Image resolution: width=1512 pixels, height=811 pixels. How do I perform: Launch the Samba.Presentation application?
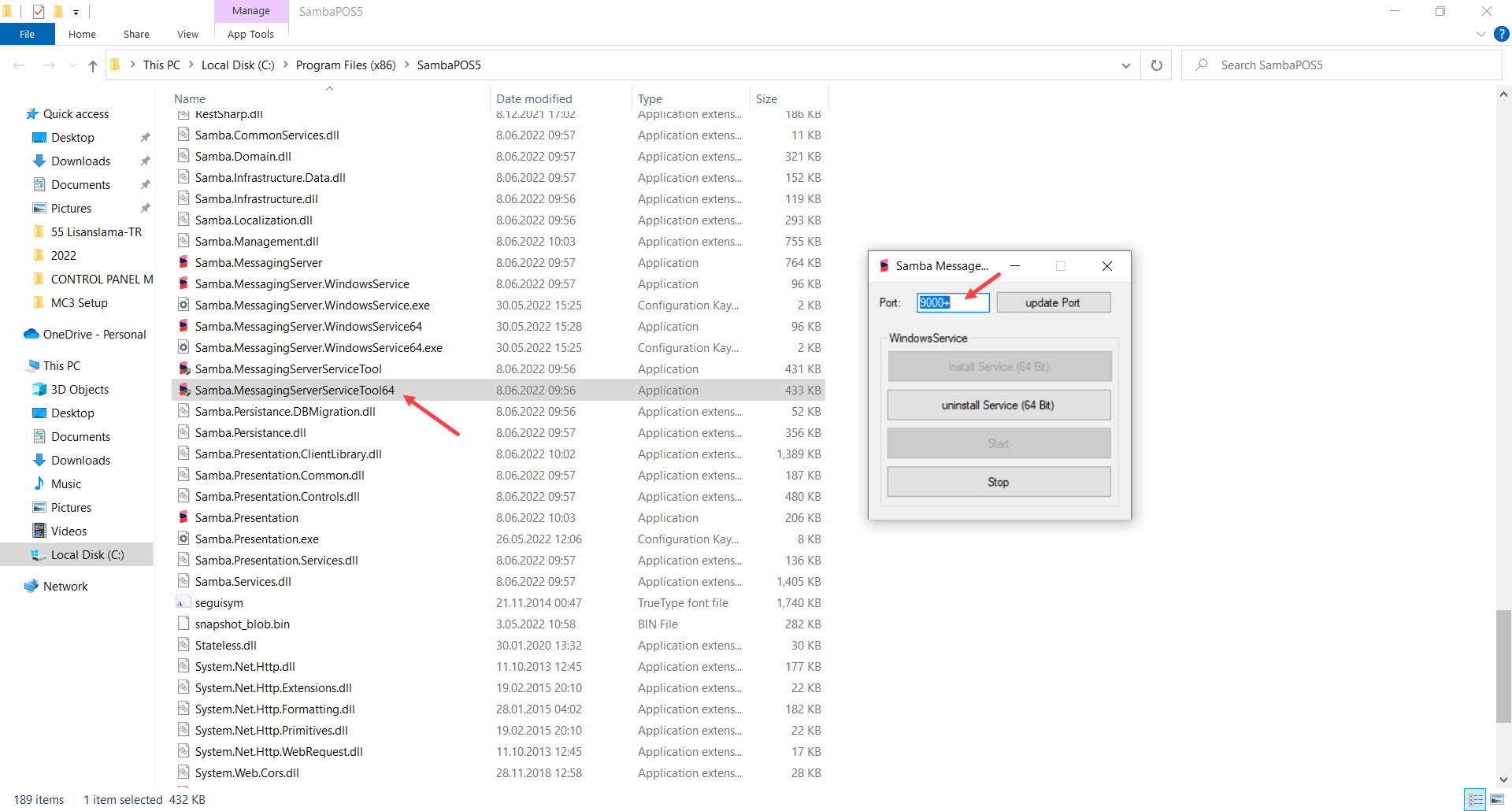pyautogui.click(x=246, y=517)
